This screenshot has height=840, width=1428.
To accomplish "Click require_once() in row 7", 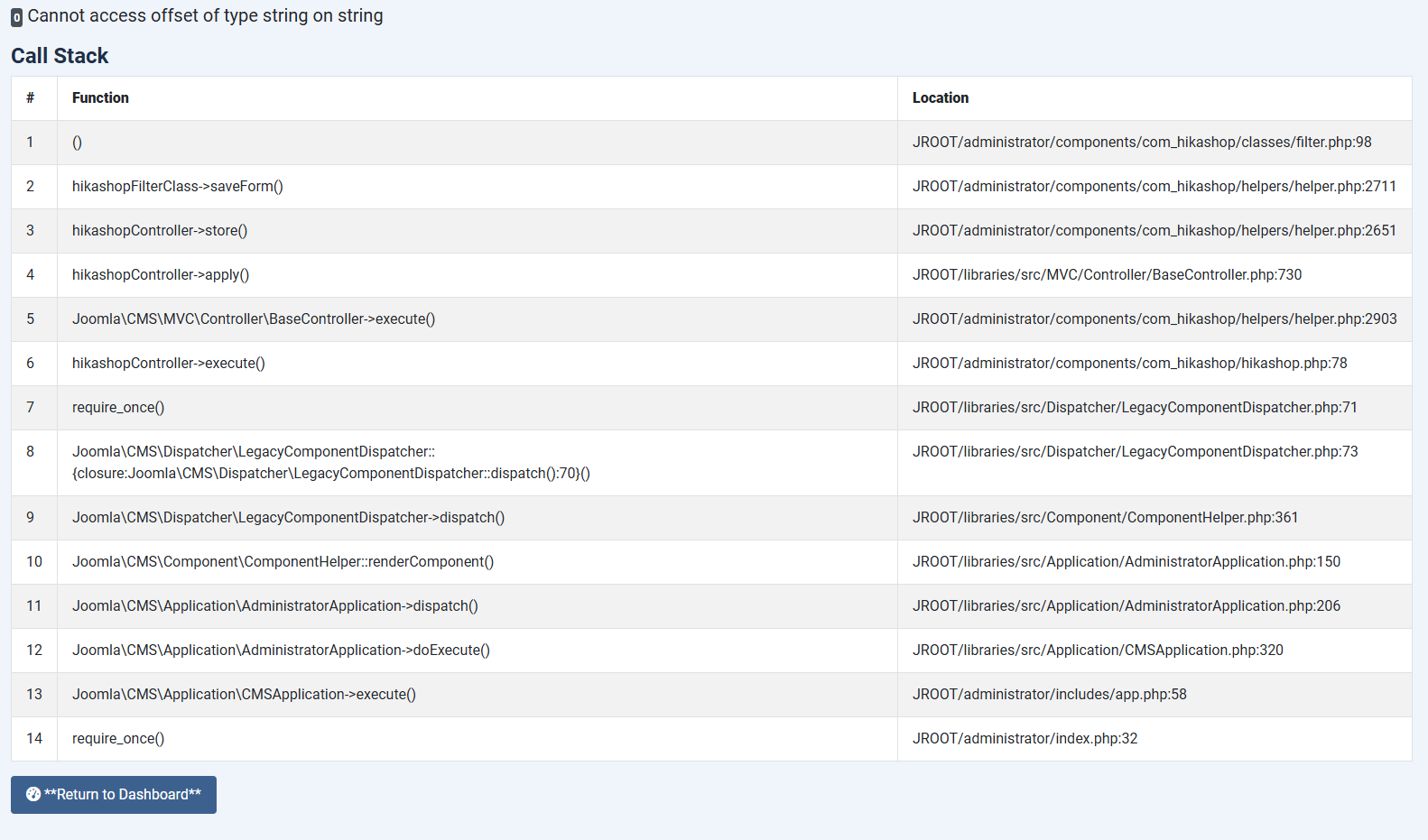I will [118, 408].
